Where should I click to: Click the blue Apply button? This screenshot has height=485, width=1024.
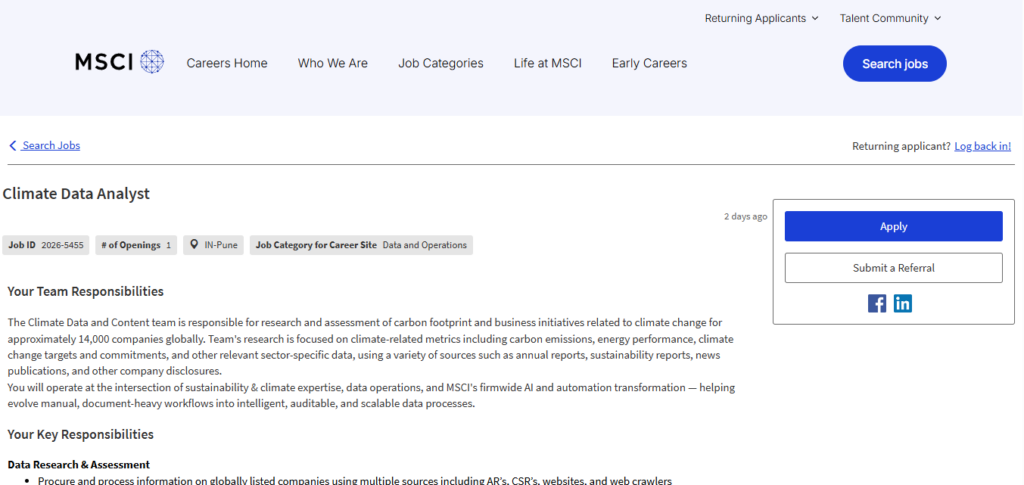[x=893, y=227]
